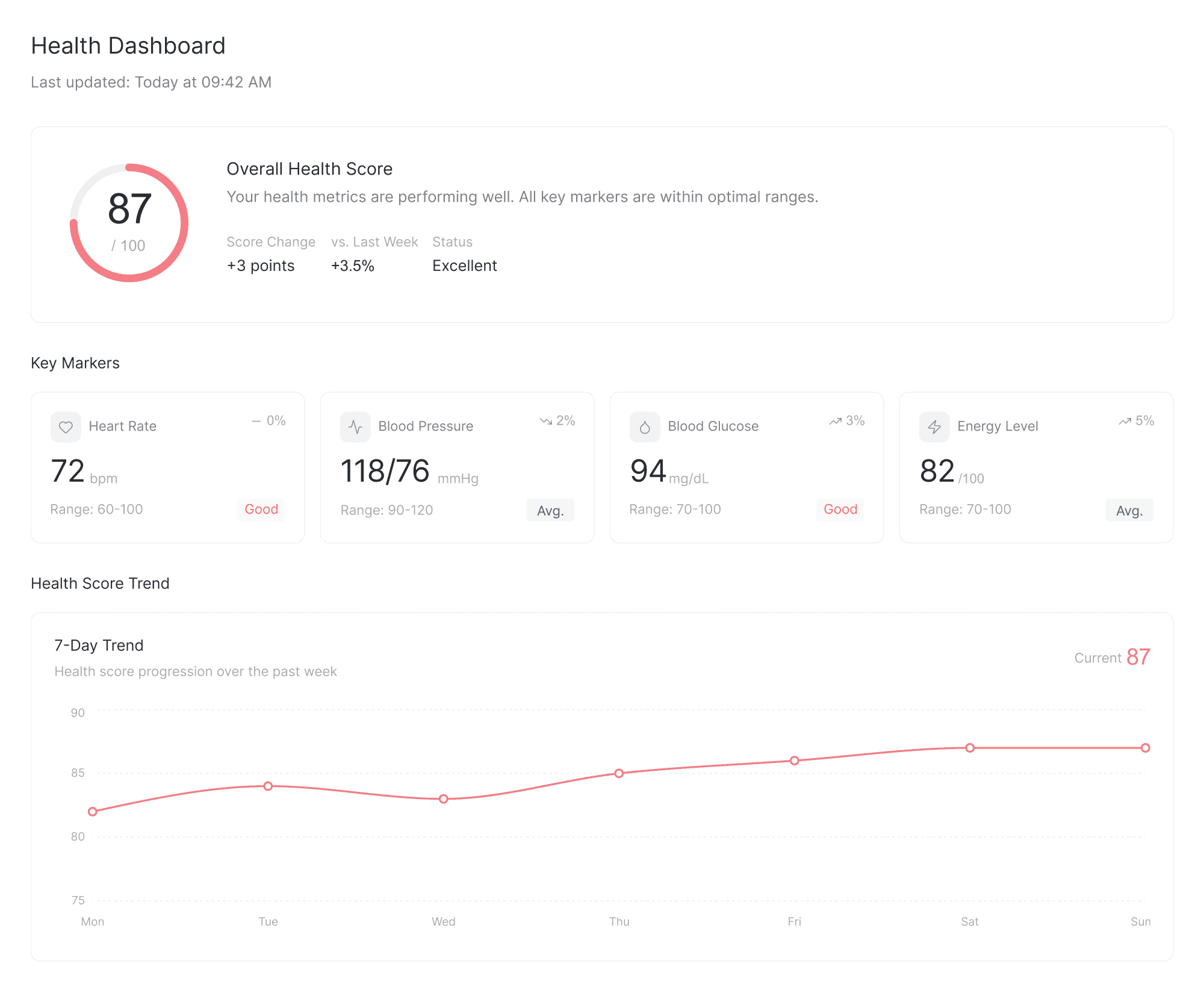
Task: Click the circular health score progress ring
Action: 129,222
